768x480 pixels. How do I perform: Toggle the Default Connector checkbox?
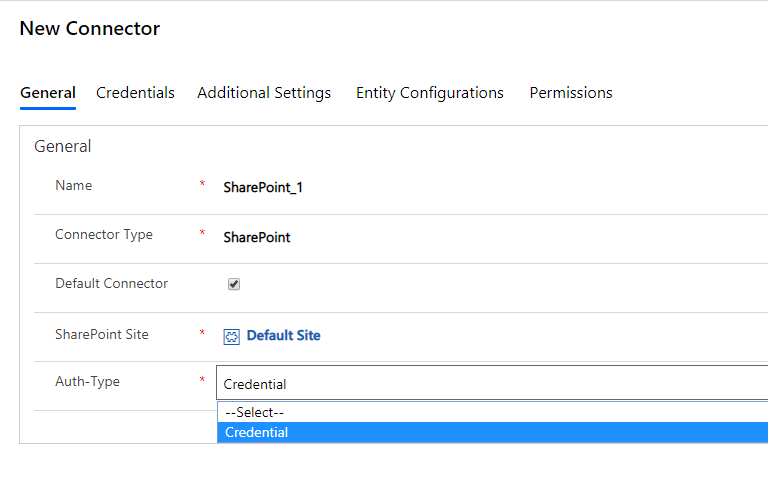point(234,284)
